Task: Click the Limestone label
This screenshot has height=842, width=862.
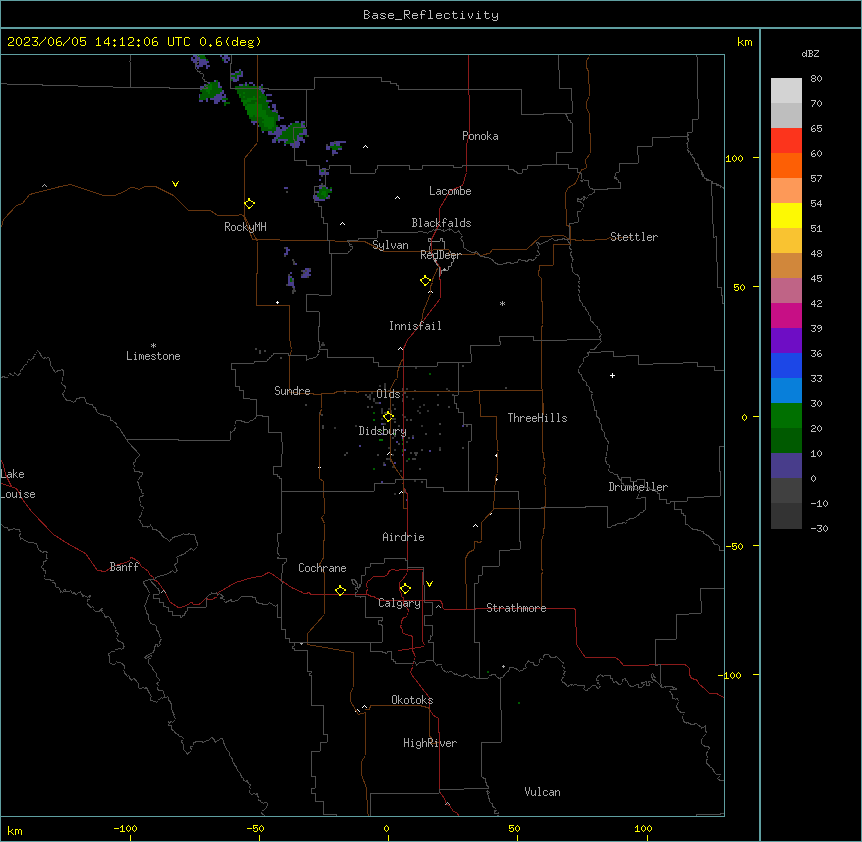Action: point(153,356)
